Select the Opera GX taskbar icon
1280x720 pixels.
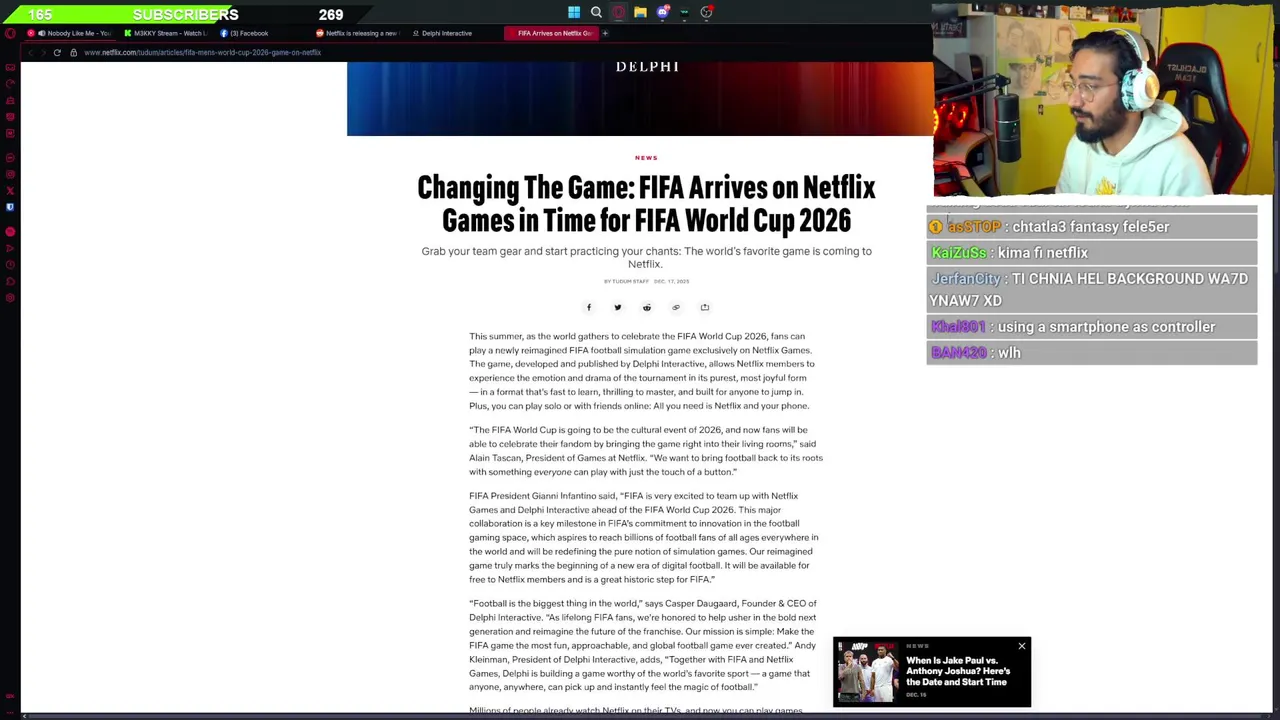[x=618, y=13]
